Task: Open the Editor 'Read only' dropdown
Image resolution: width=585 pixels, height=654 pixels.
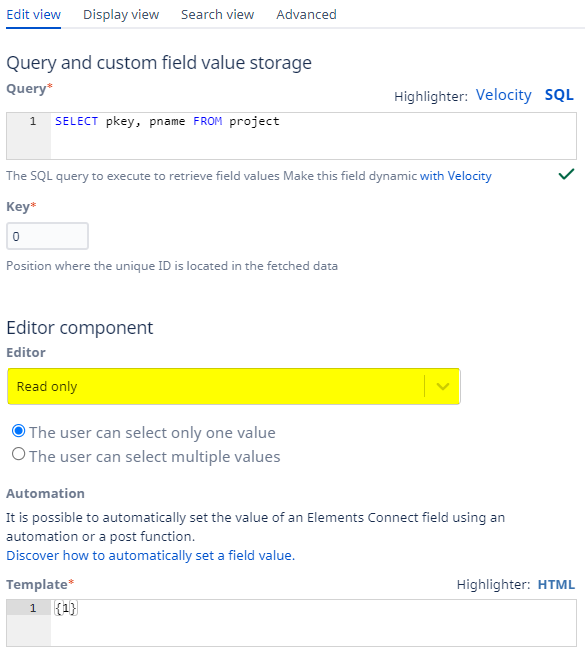Action: (233, 386)
